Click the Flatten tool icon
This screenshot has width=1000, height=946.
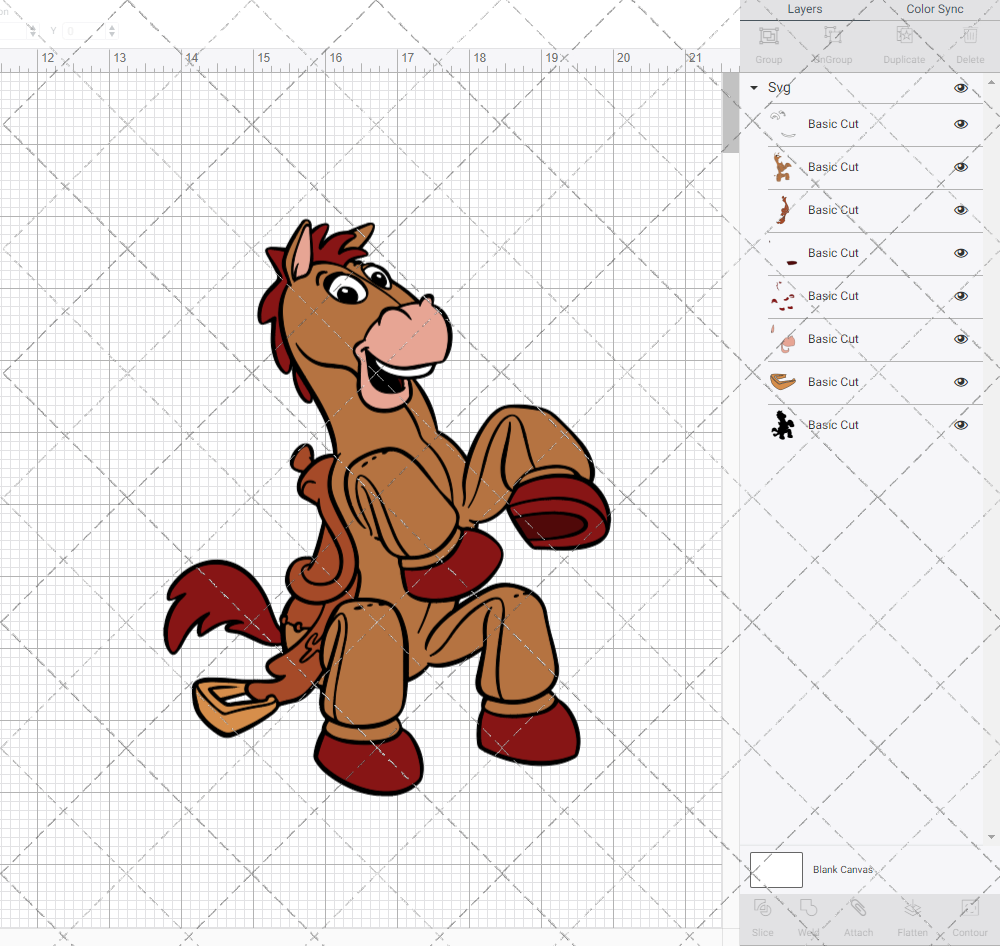pos(912,908)
